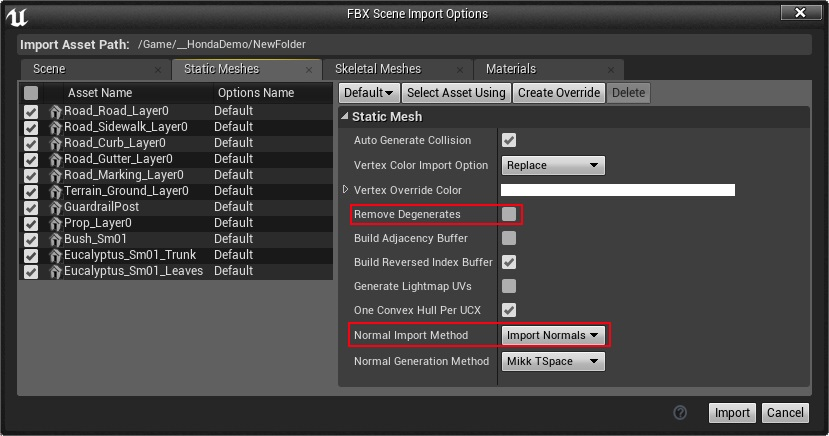This screenshot has width=829, height=436.
Task: Click the mesh icon beside Eucalyptus_Sm01_Leaves
Action: point(55,271)
